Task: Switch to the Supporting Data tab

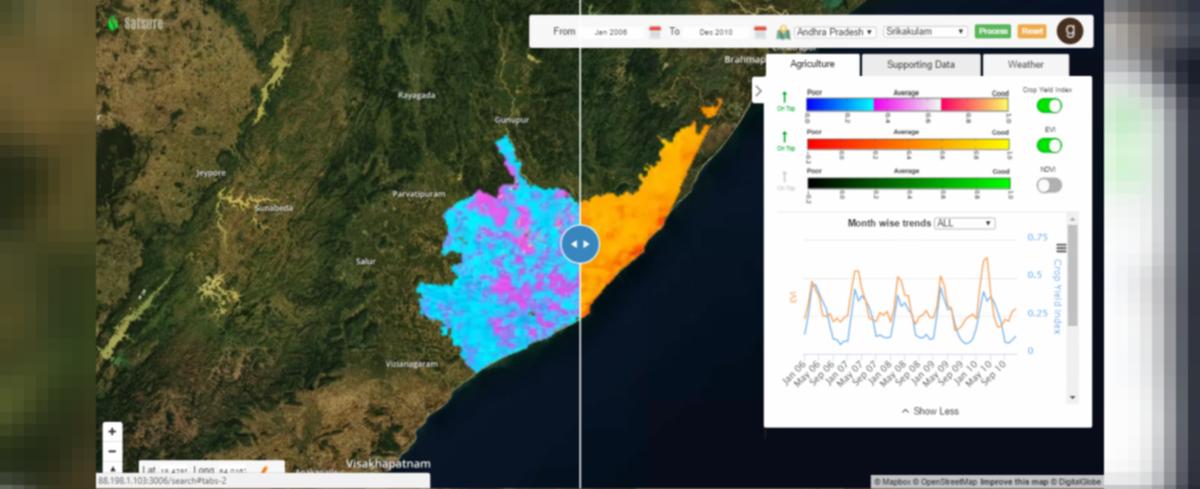Action: 921,65
